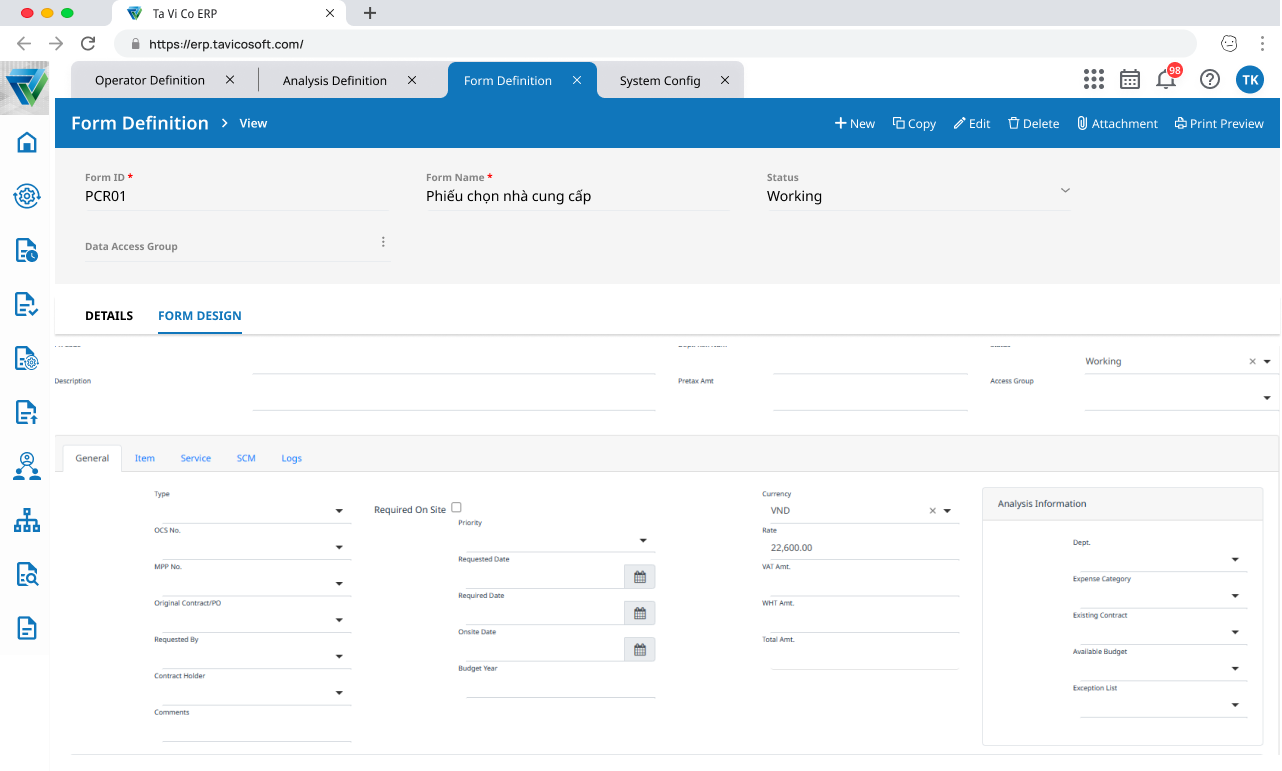Switch to Operator Definition tab
The image size is (1282, 771).
point(150,80)
